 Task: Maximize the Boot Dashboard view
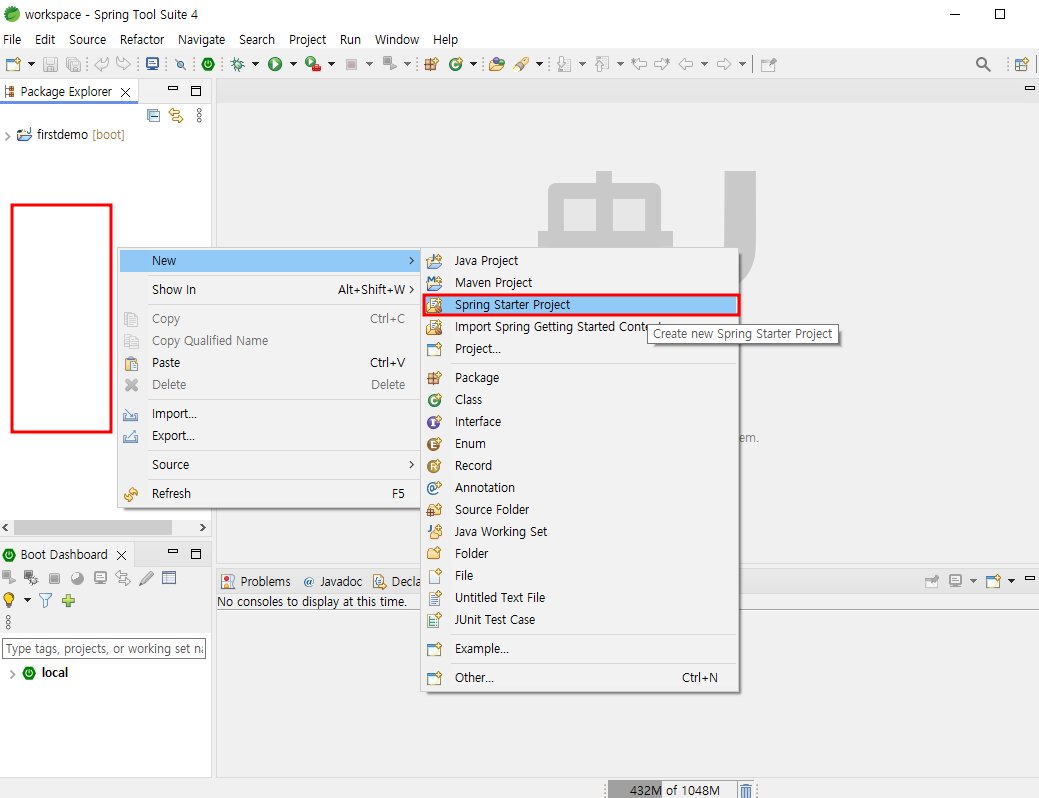(196, 554)
